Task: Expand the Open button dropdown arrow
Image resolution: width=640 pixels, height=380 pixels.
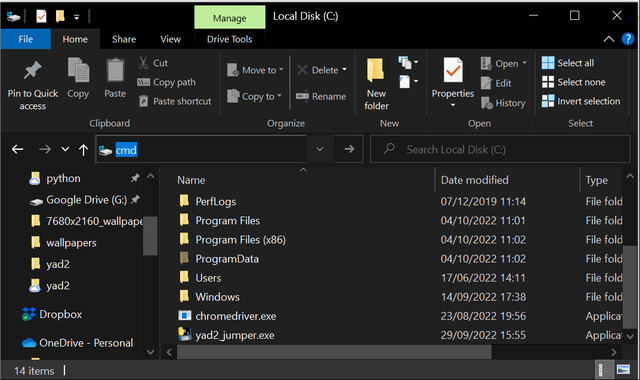Action: pos(524,63)
